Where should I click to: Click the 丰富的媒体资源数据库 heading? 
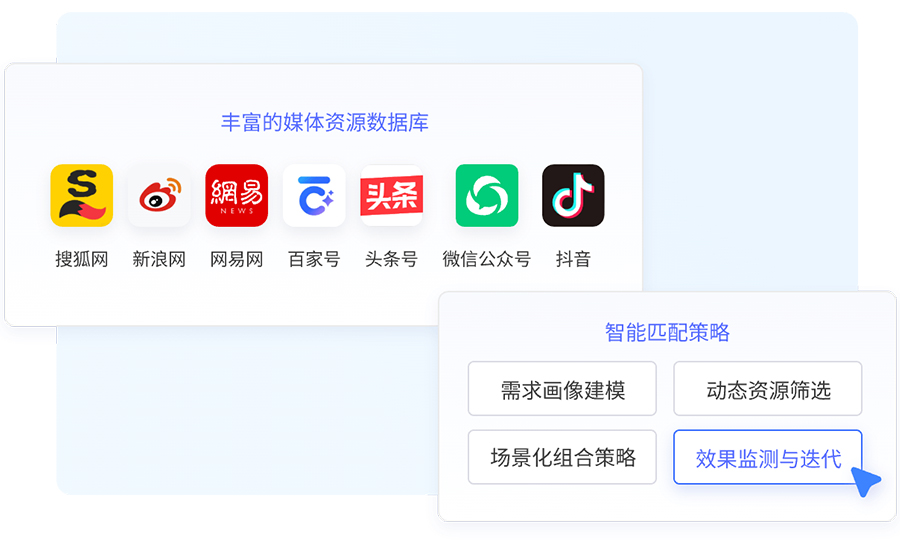tap(325, 122)
